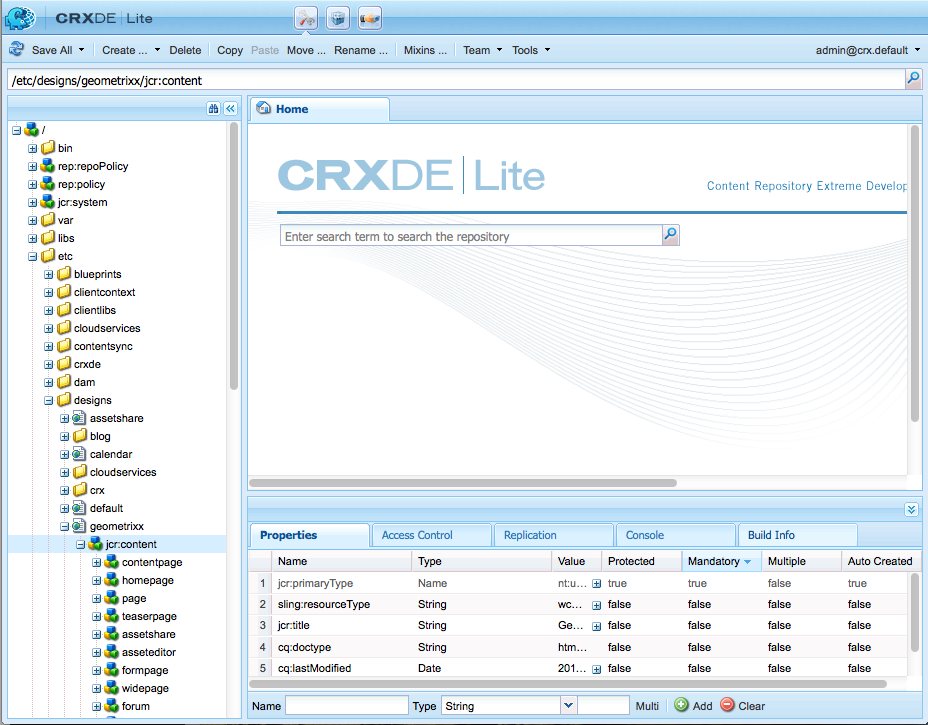Click the properties grid horizontal scrollbar

[x=568, y=684]
